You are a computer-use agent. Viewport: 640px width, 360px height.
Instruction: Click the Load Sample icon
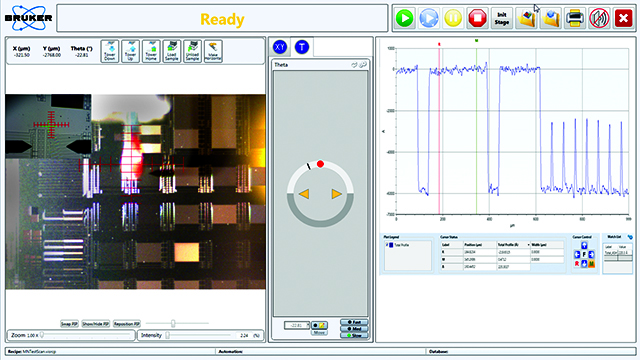172,51
